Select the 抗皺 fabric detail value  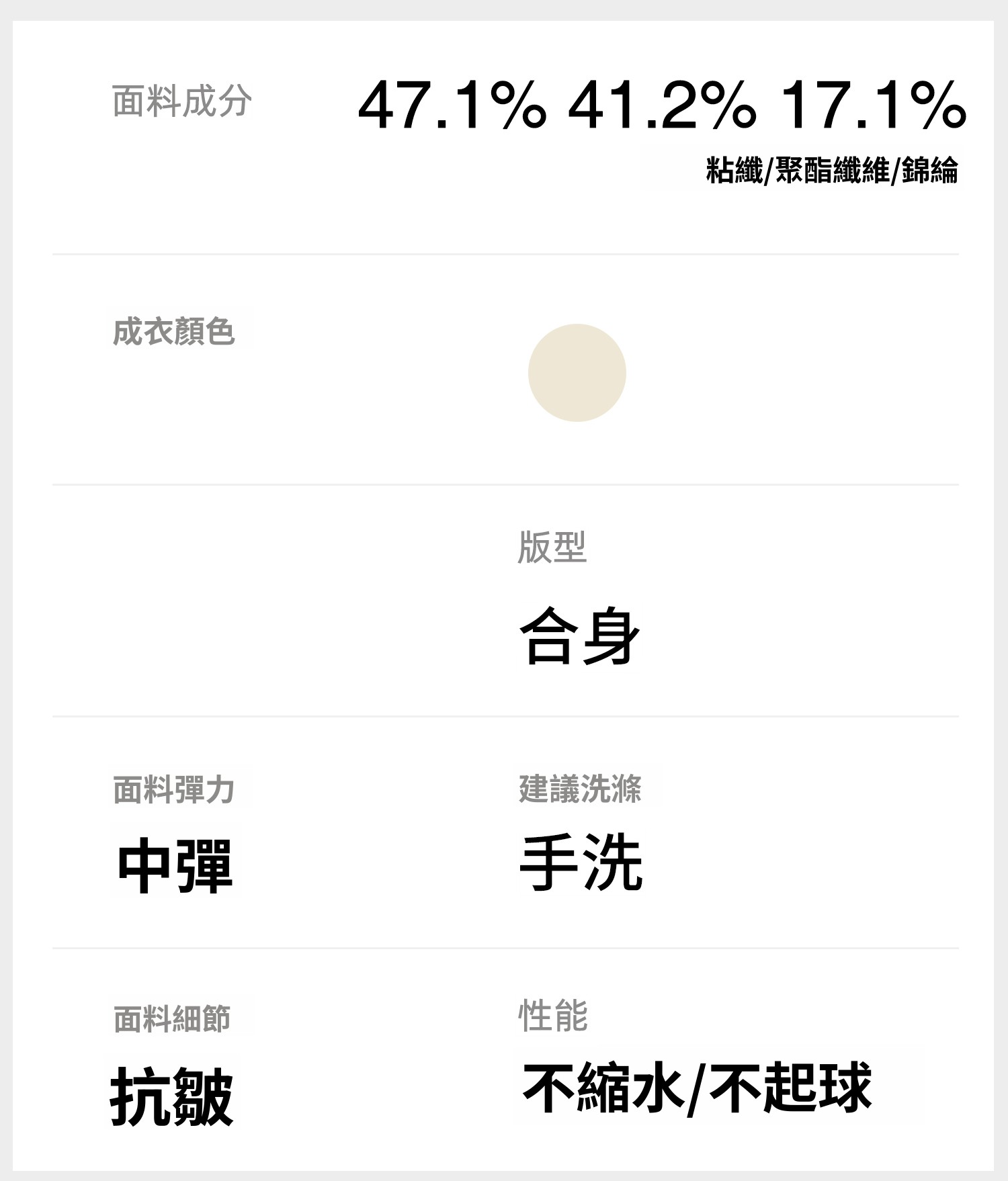(x=172, y=1097)
